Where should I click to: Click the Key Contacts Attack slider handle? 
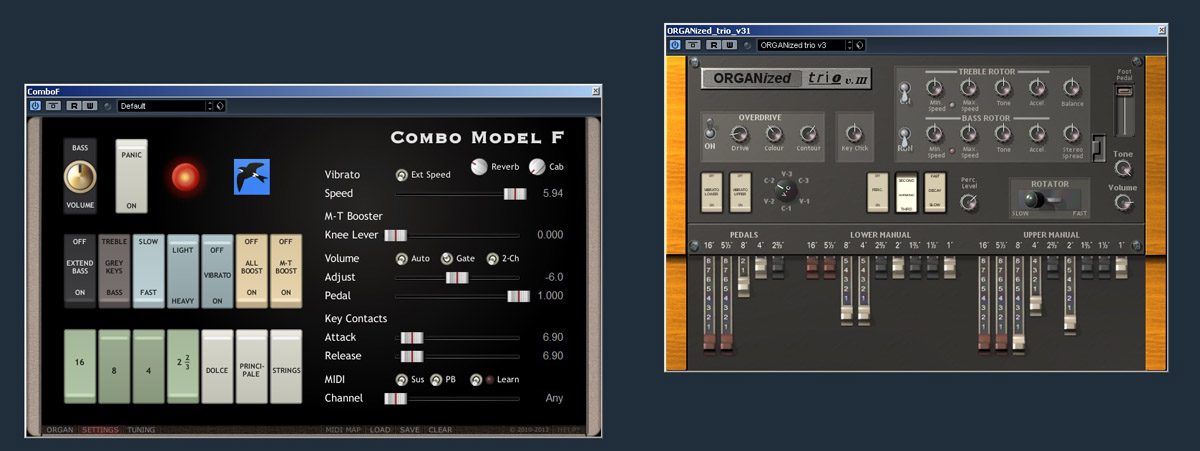pos(411,338)
